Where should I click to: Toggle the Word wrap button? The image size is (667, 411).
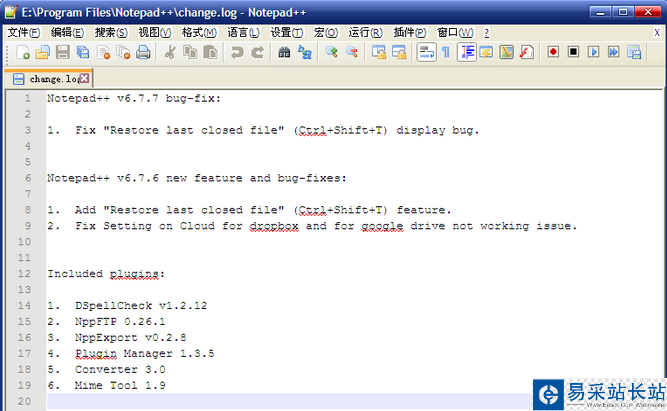426,52
